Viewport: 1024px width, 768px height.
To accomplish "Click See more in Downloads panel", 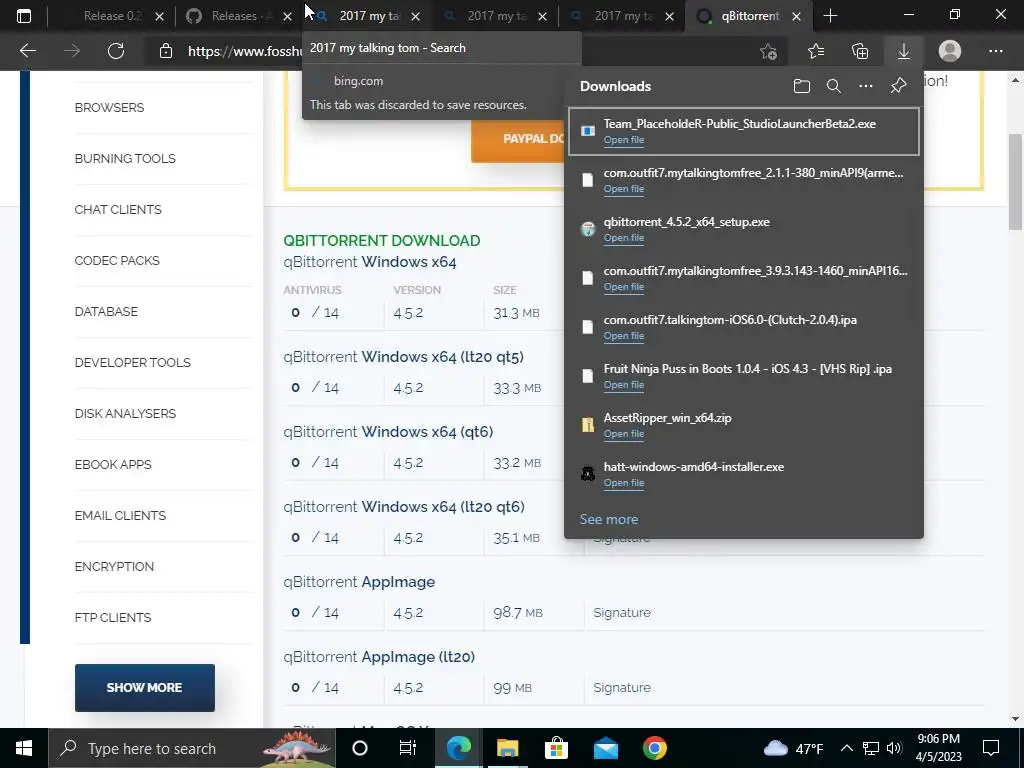I will coord(609,519).
